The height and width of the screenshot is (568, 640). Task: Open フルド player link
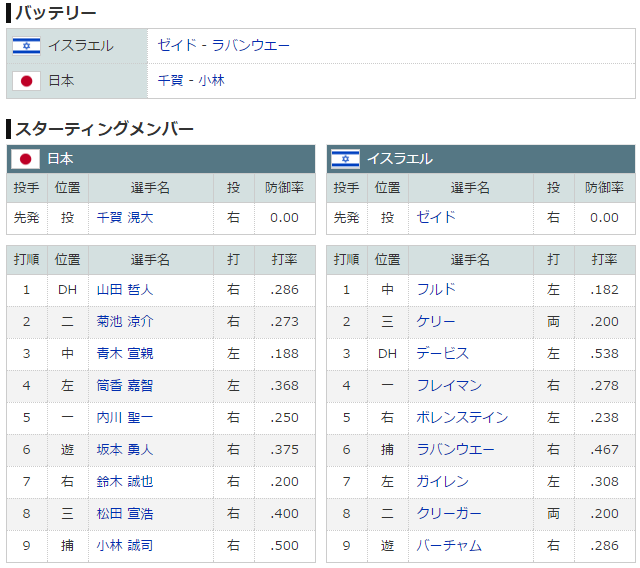(x=436, y=290)
